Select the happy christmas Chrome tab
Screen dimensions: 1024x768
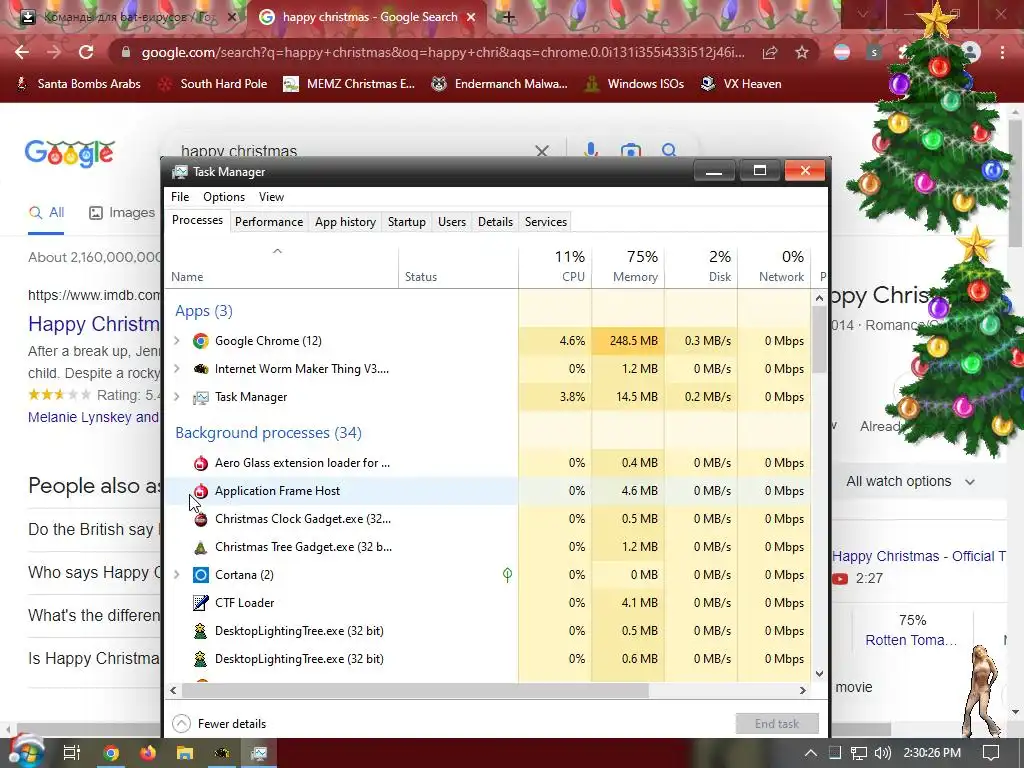[368, 18]
